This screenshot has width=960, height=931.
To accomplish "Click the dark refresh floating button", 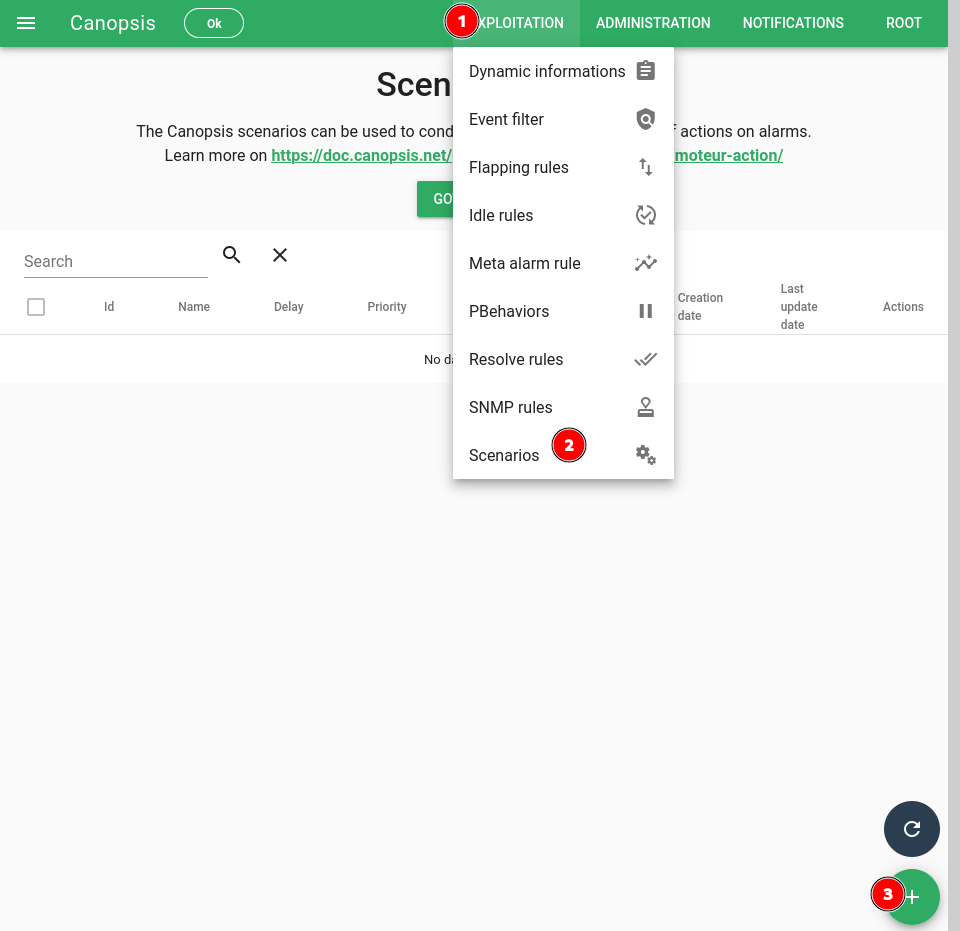I will [x=912, y=829].
